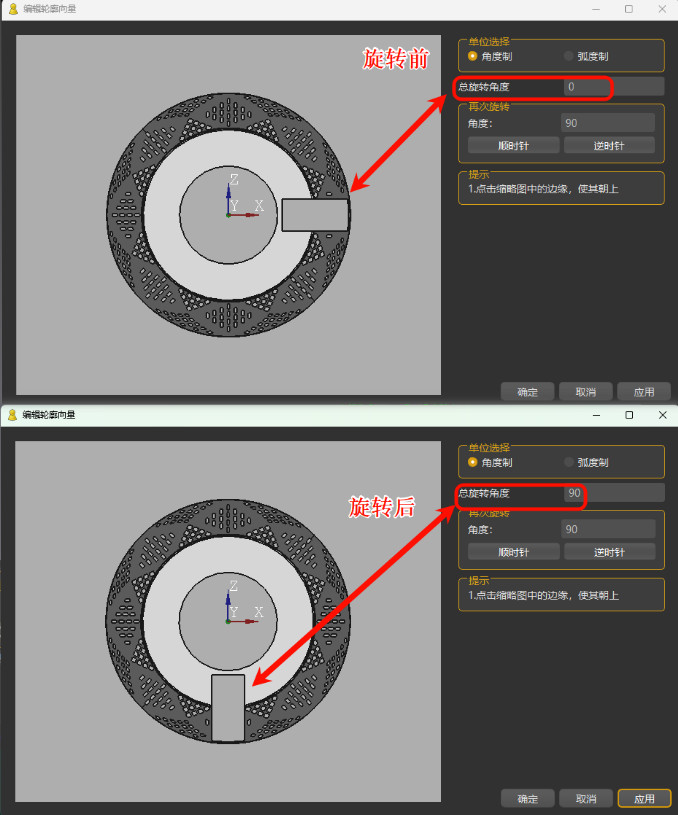Focus the 角度 input in the upper dialog
This screenshot has width=678, height=815.
tap(608, 123)
